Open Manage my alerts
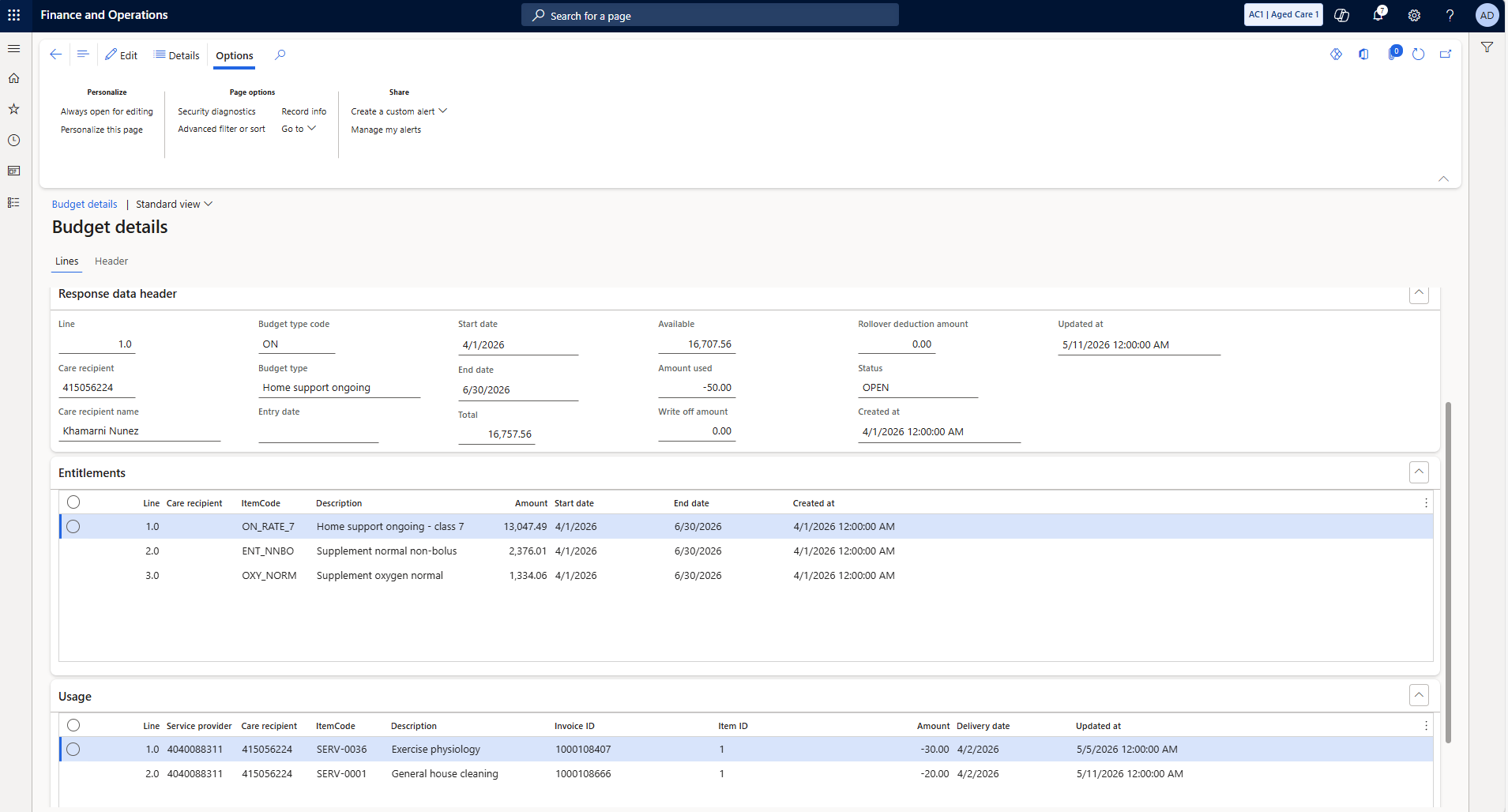The width and height of the screenshot is (1508, 812). (385, 130)
